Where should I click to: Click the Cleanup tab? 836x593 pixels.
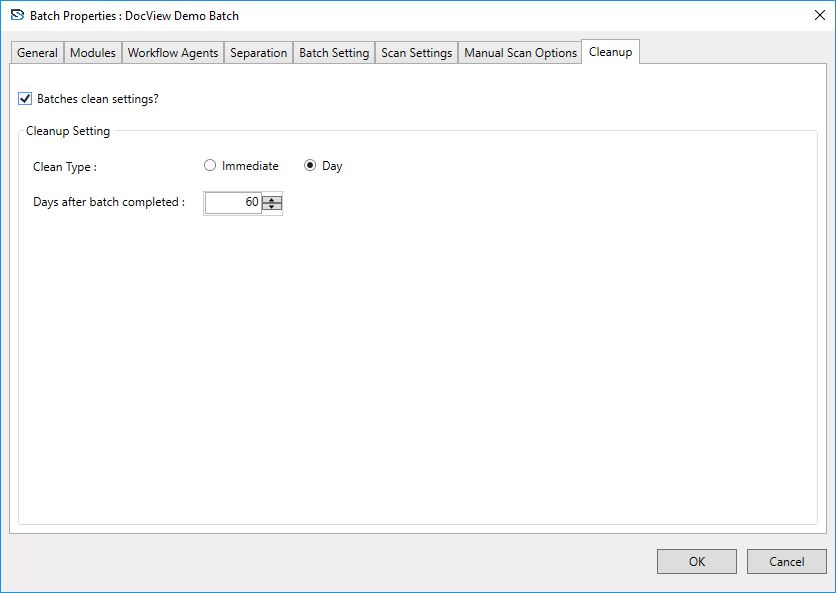610,52
